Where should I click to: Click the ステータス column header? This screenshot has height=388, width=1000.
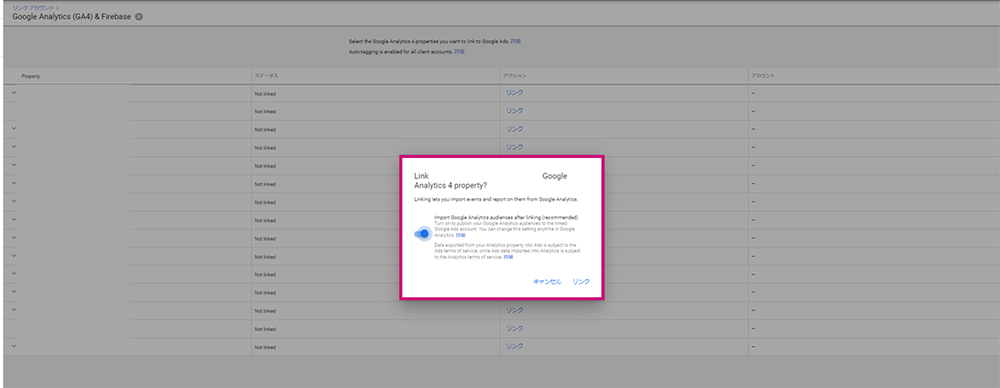click(x=266, y=76)
